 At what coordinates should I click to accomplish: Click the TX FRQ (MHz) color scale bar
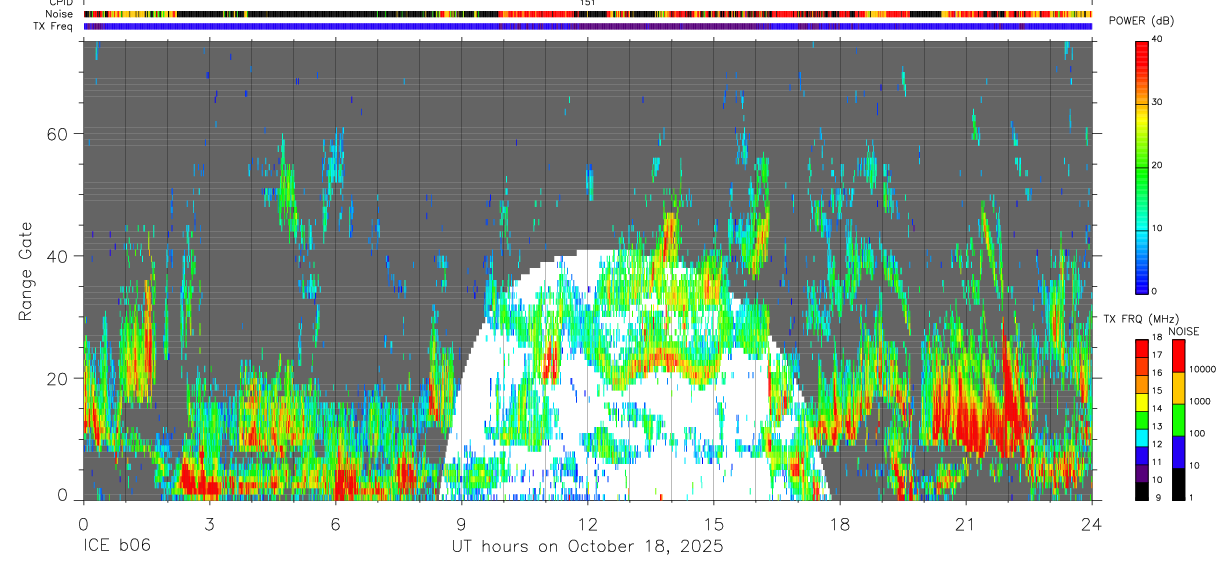[x=1141, y=419]
